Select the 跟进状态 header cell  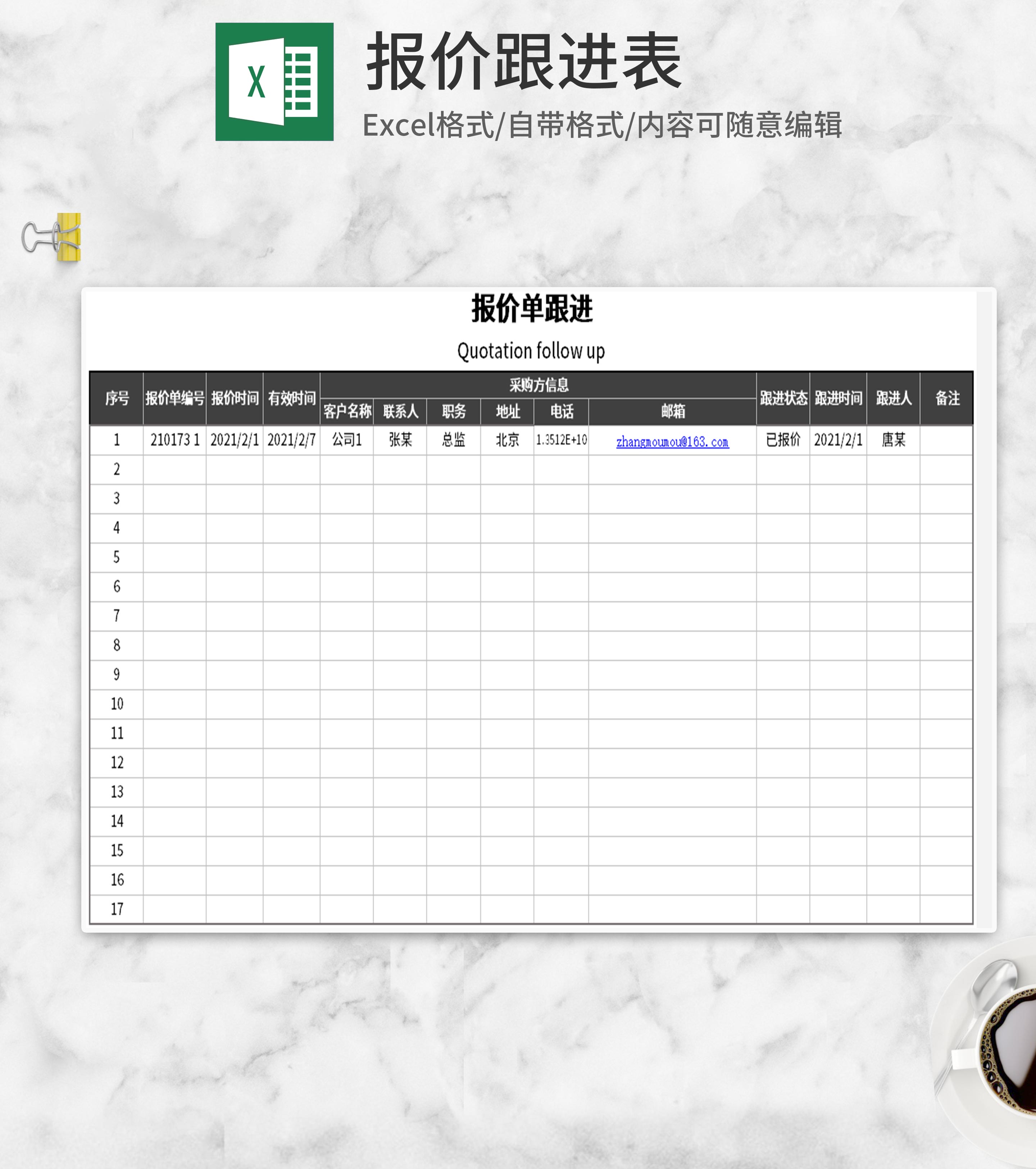[783, 398]
